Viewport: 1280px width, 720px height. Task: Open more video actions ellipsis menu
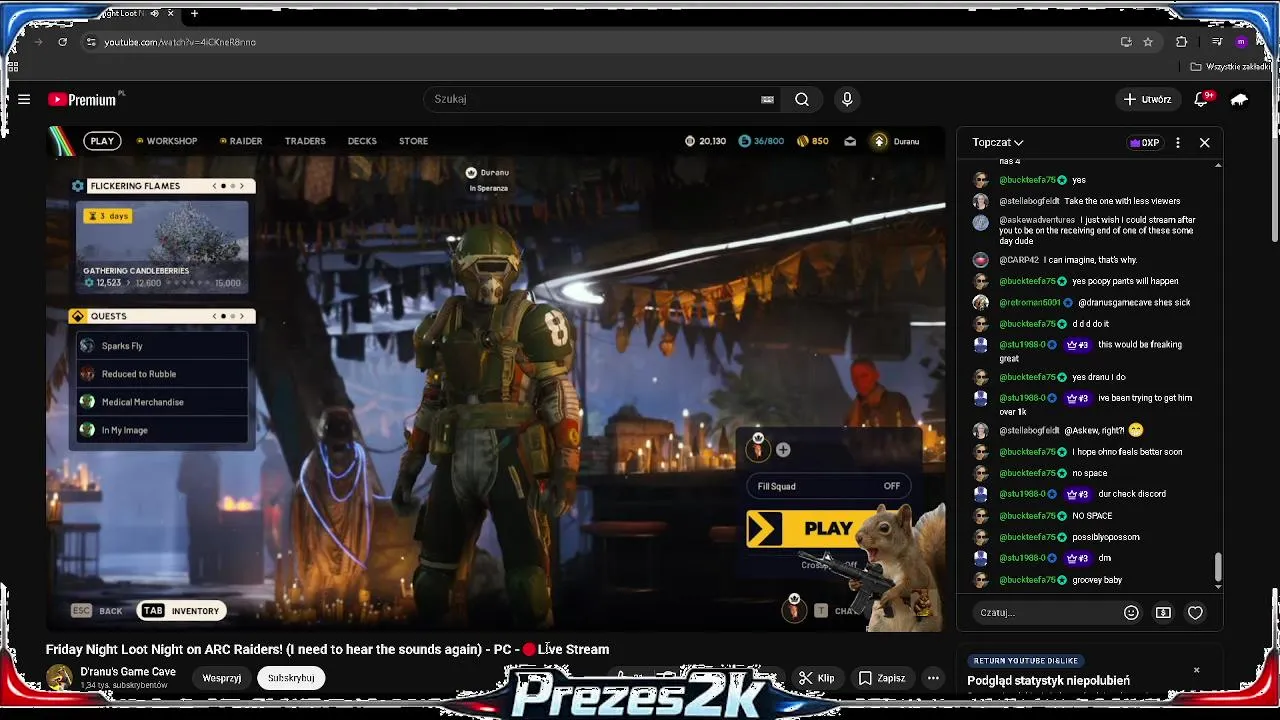click(933, 678)
